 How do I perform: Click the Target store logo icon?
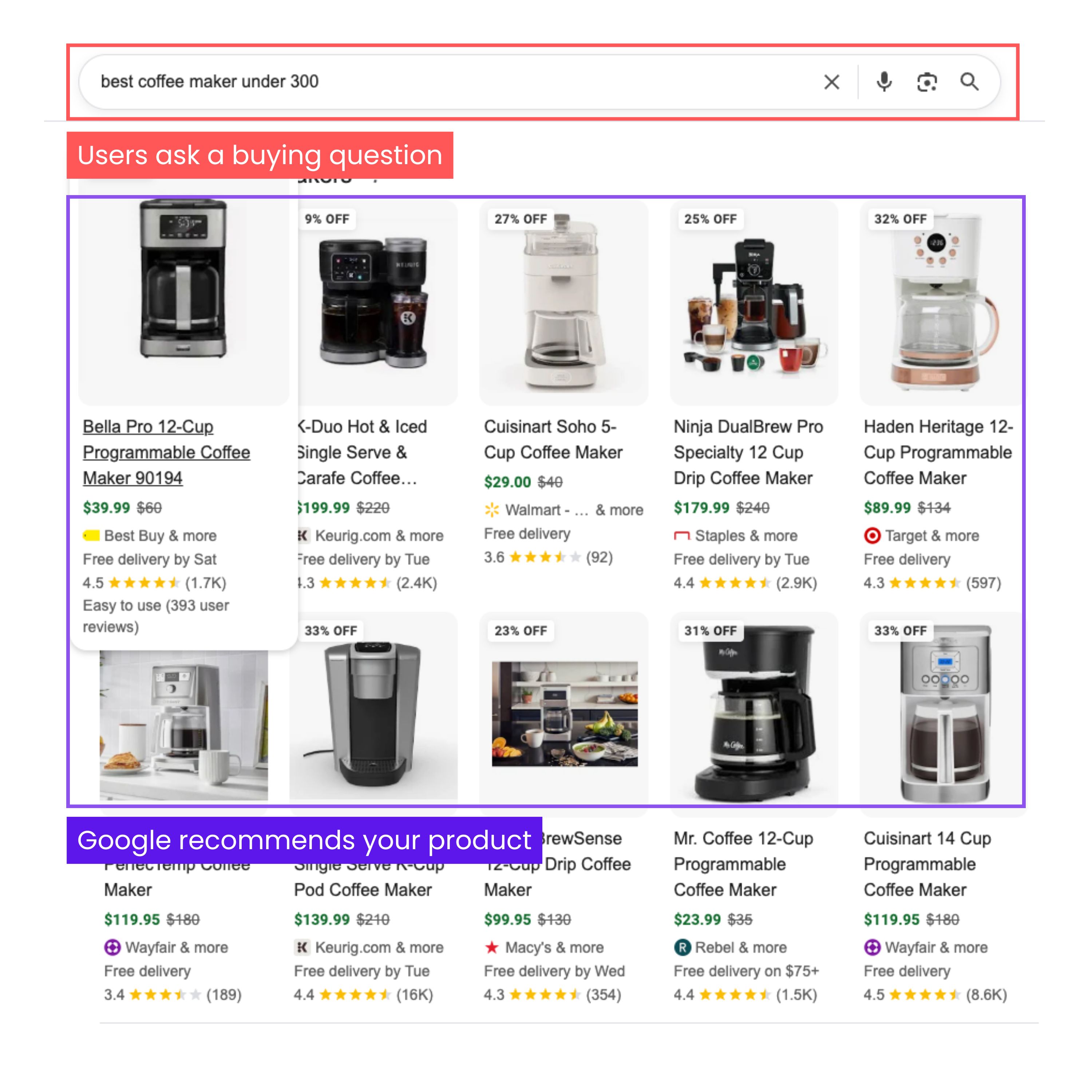[872, 535]
